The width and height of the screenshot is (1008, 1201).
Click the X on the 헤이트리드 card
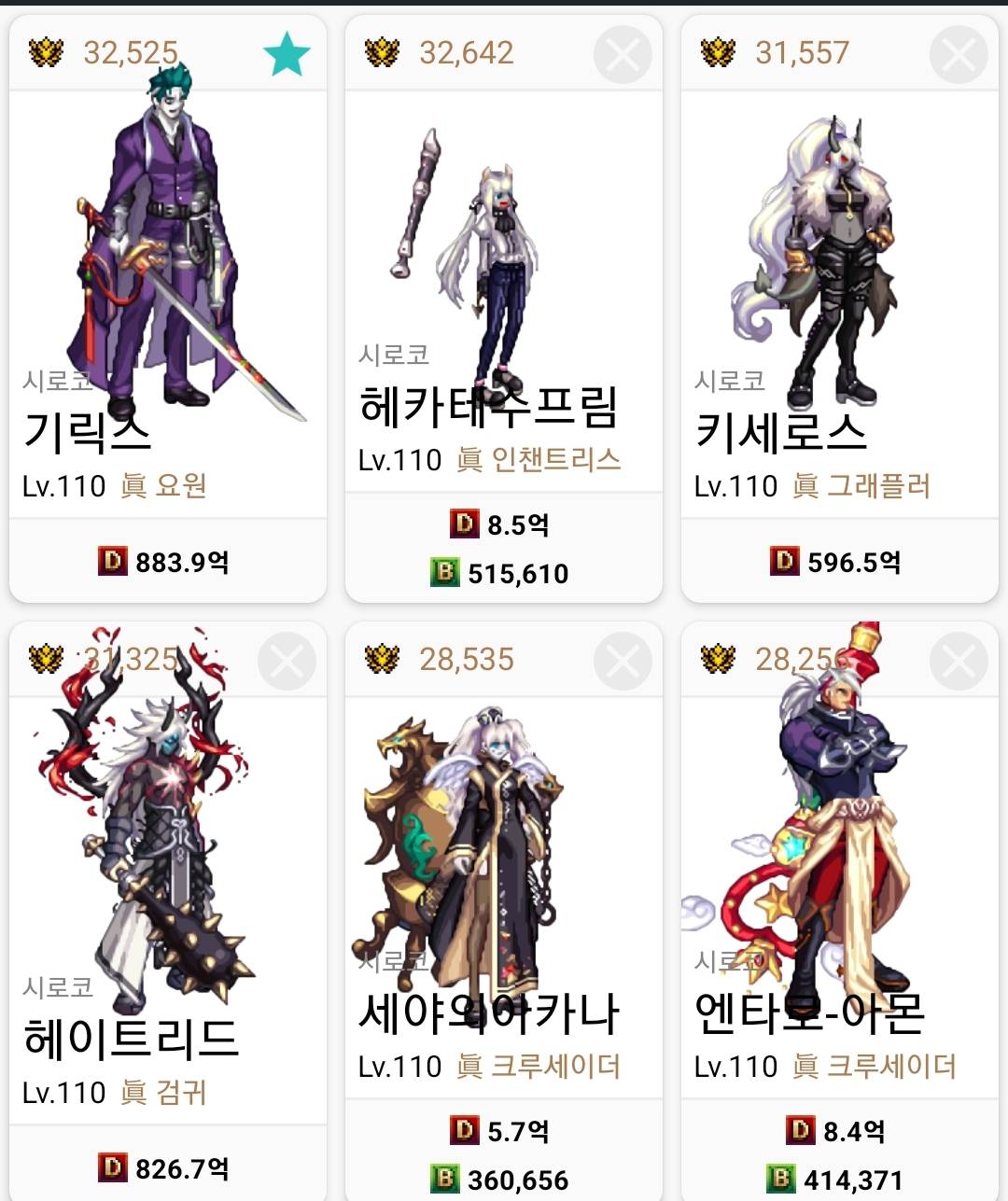click(287, 661)
